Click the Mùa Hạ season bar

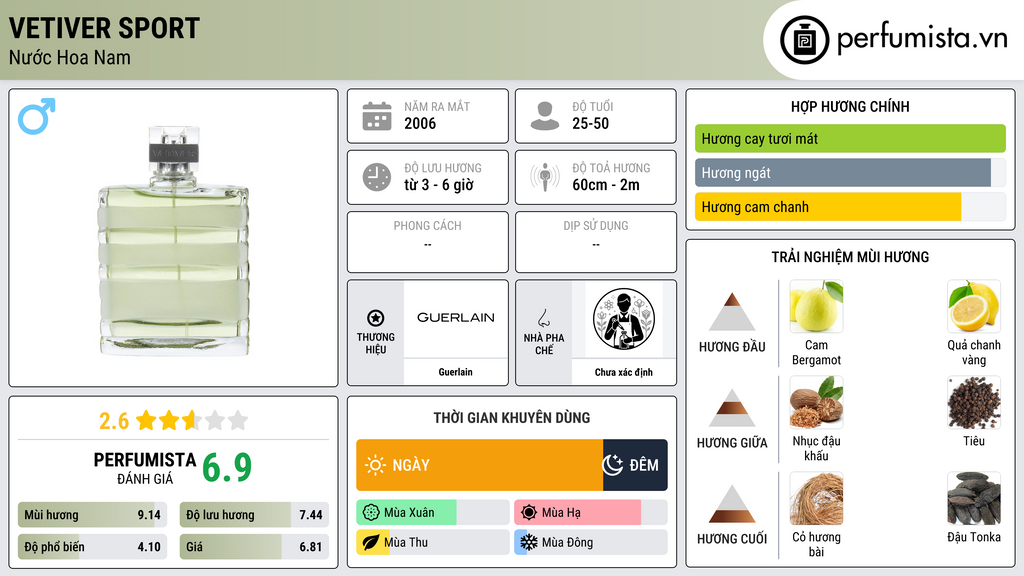click(x=590, y=513)
